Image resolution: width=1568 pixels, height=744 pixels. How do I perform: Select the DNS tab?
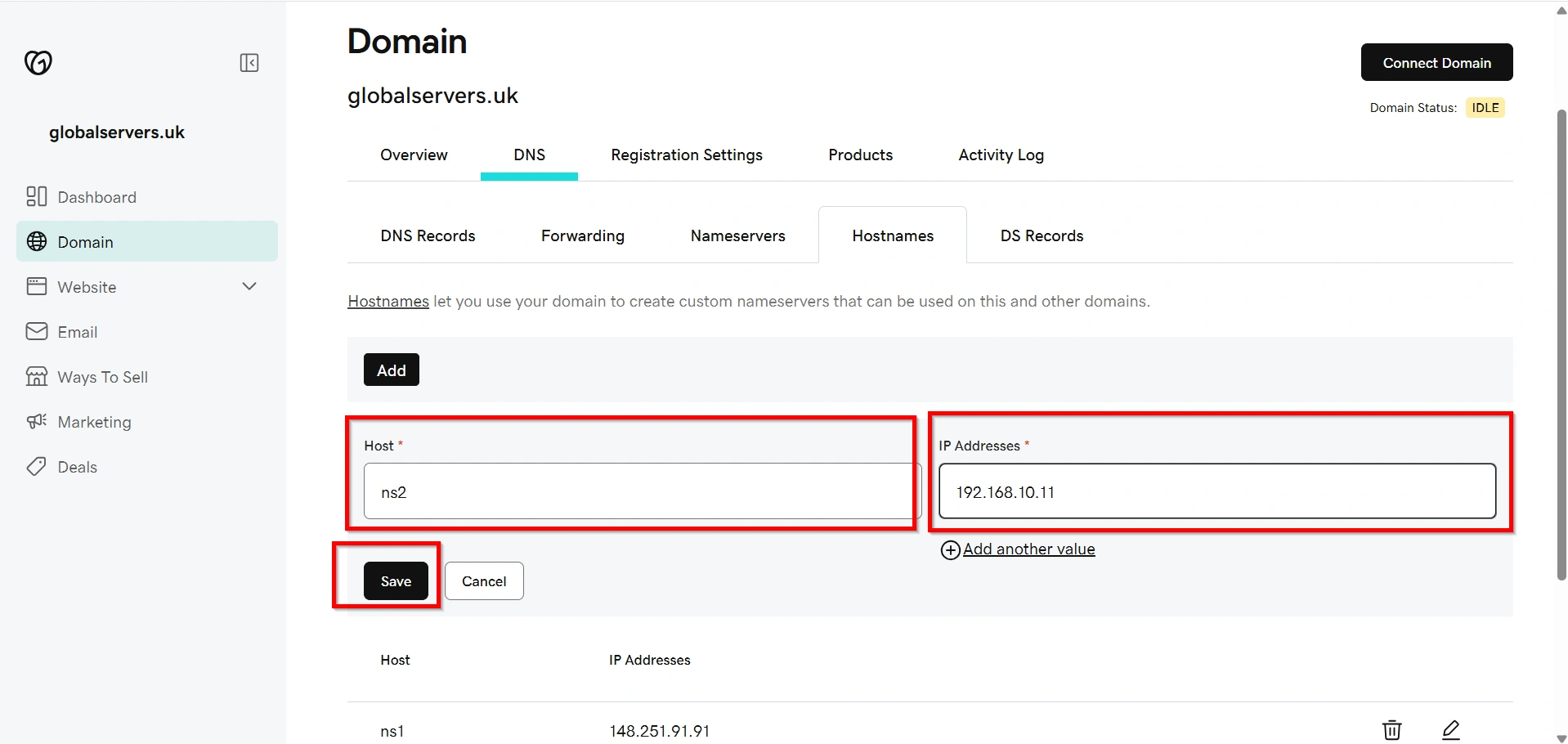529,155
